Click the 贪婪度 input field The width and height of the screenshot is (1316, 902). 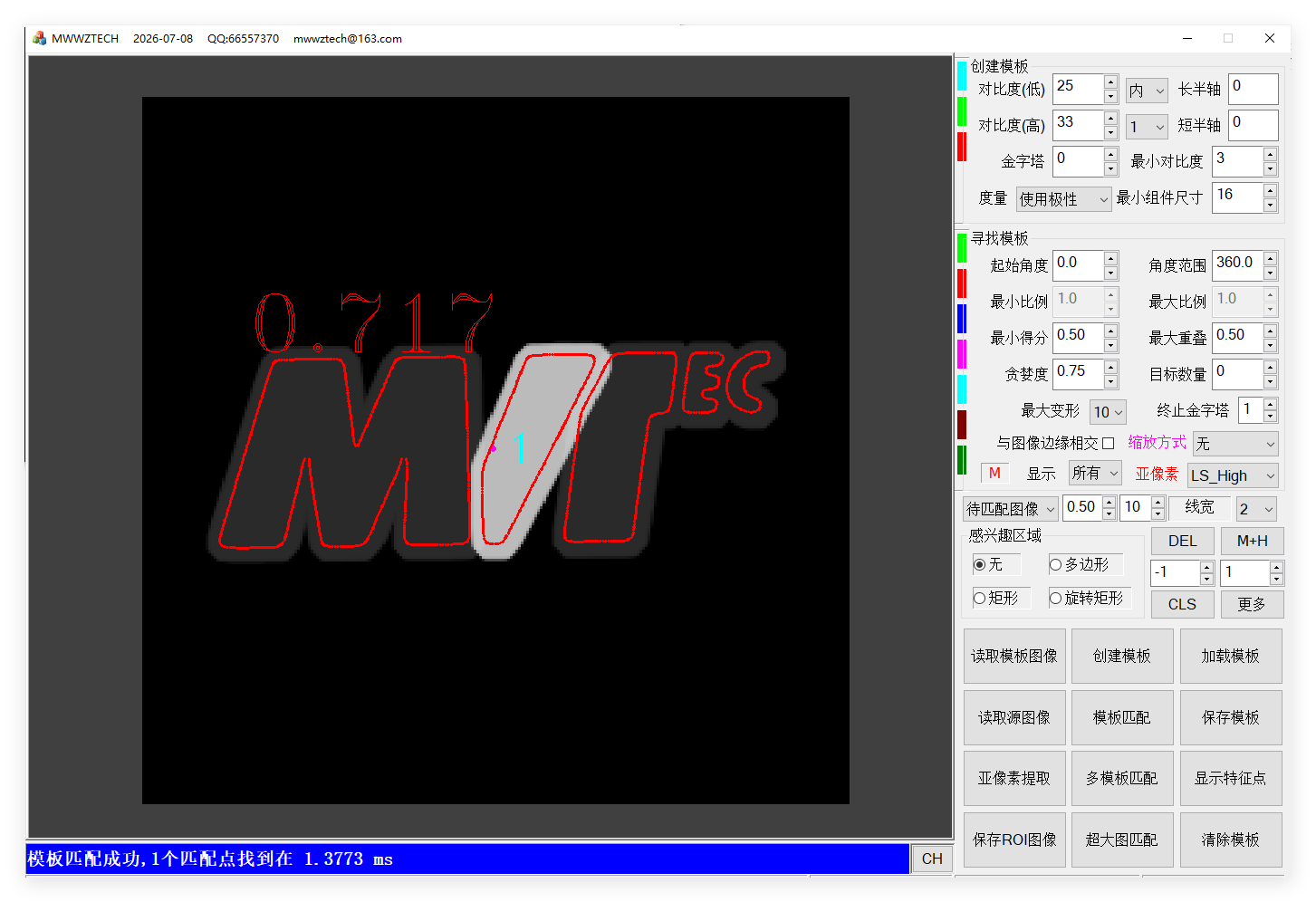click(x=1078, y=374)
